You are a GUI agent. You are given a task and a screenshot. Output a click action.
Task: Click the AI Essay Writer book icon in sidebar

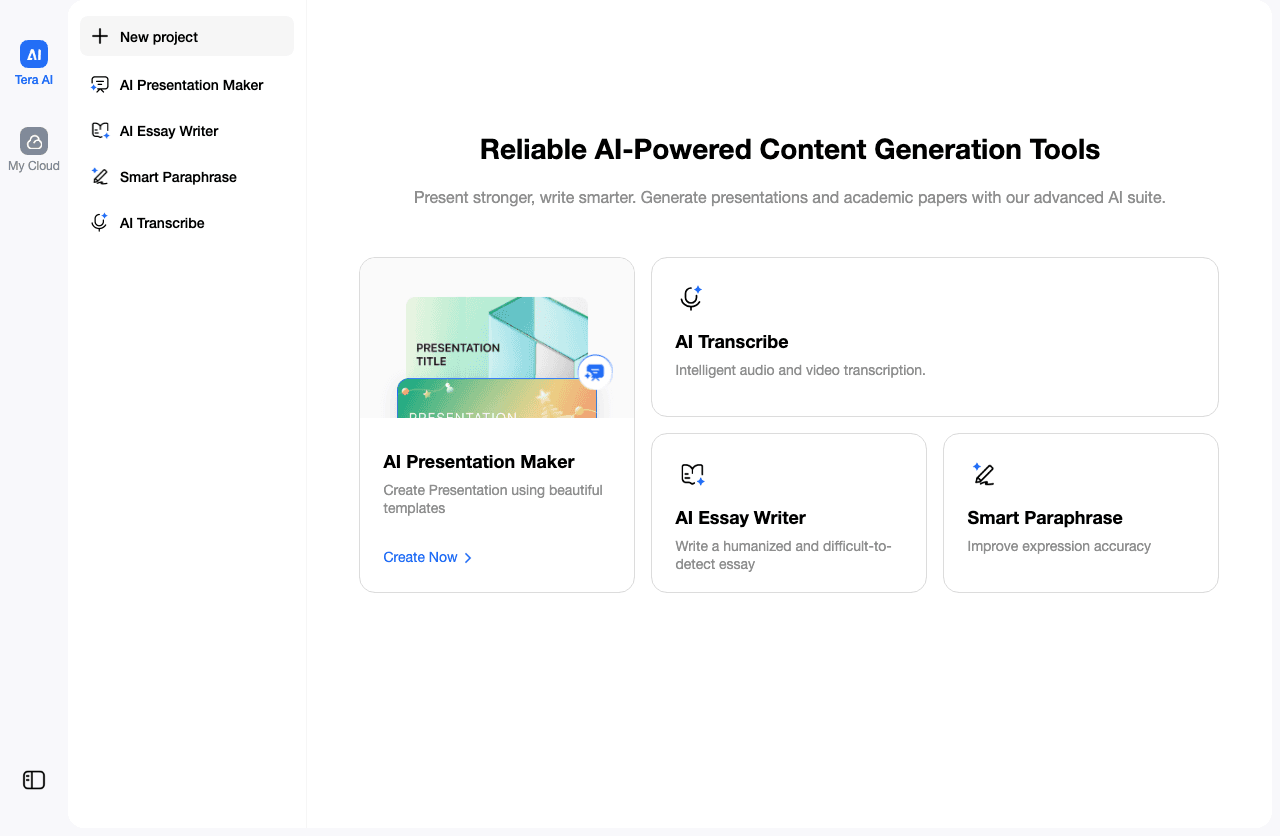pyautogui.click(x=100, y=130)
